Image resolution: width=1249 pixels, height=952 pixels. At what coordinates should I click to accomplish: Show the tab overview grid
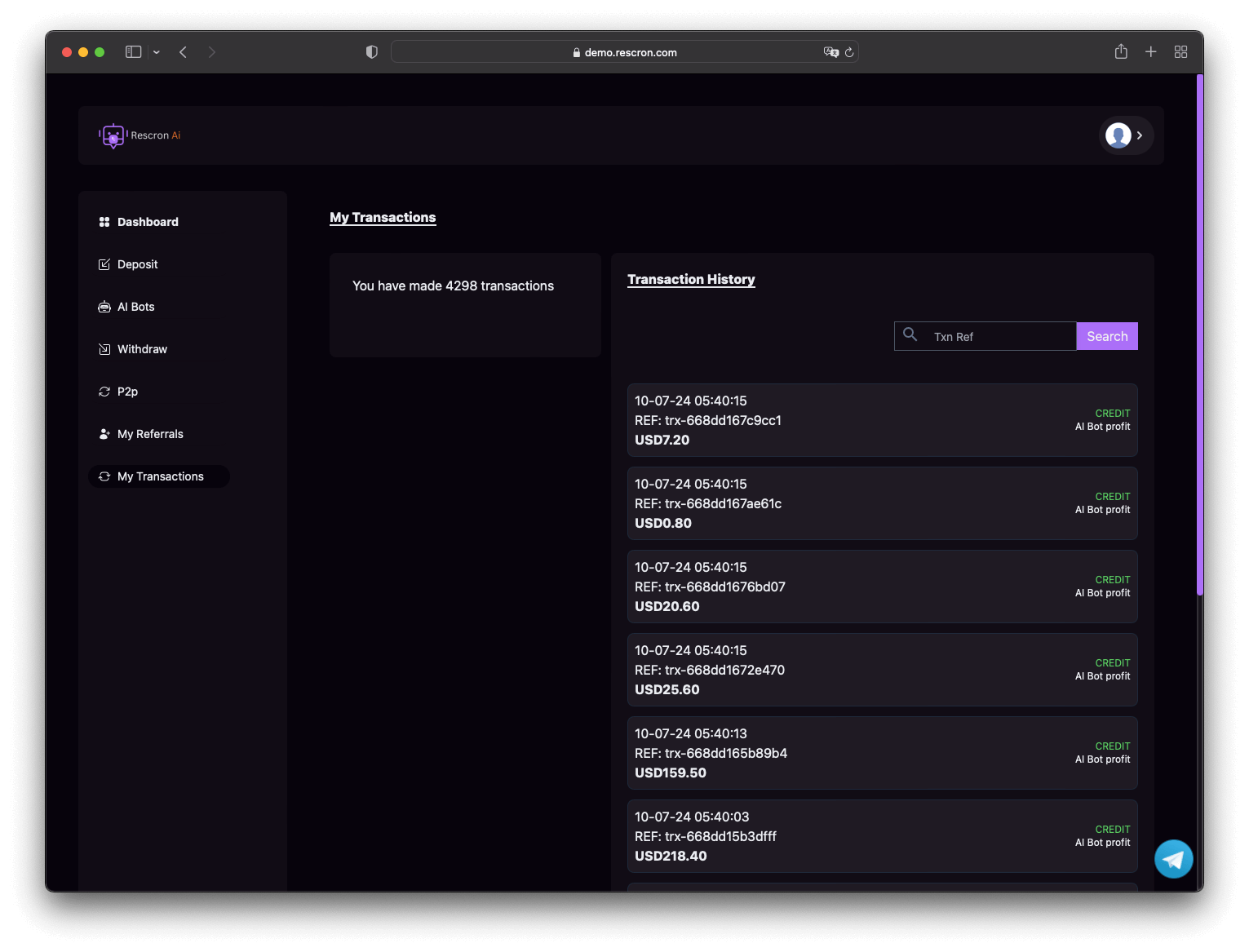click(x=1180, y=52)
